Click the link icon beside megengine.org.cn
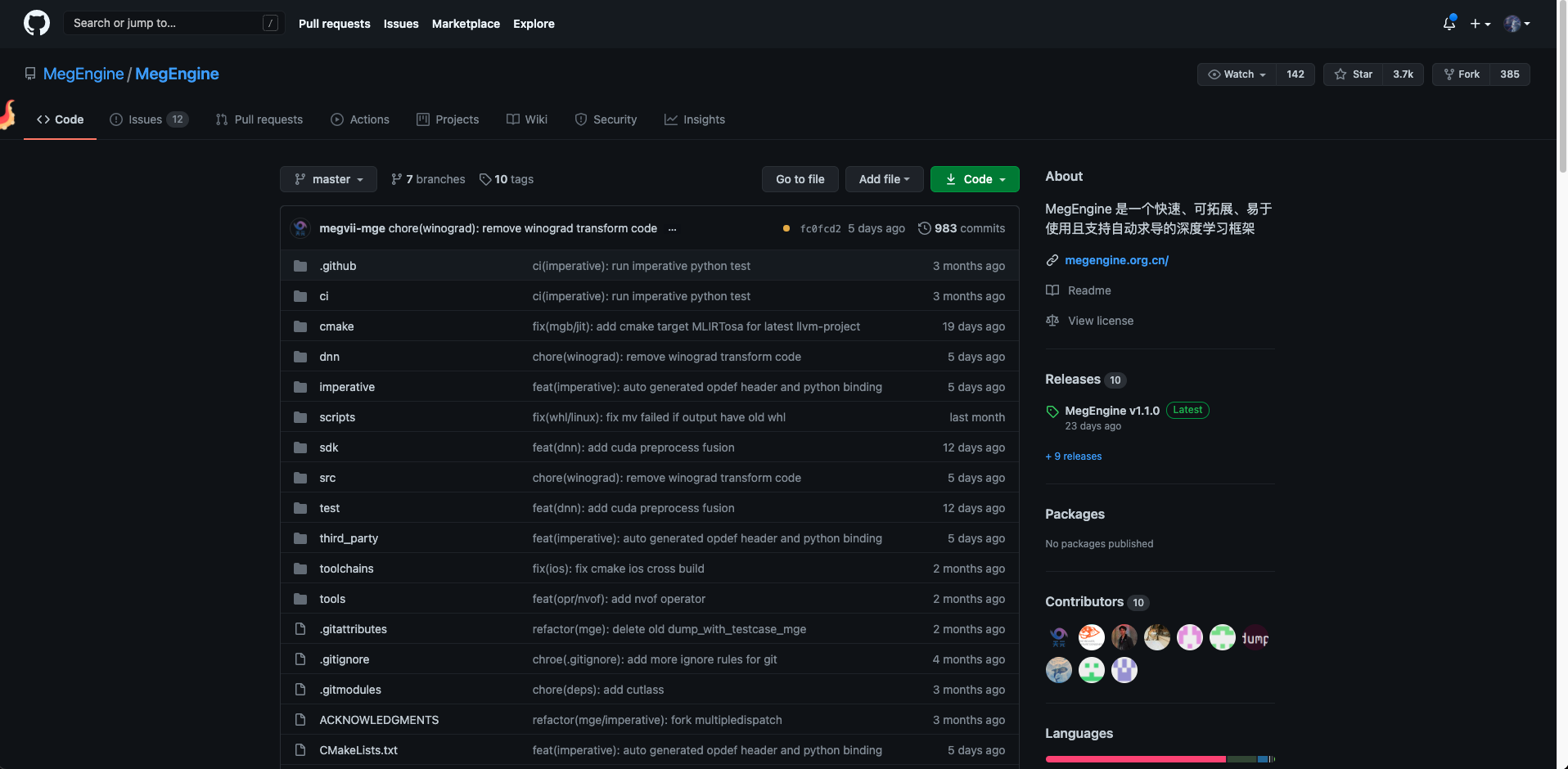Viewport: 1568px width, 769px height. tap(1052, 260)
